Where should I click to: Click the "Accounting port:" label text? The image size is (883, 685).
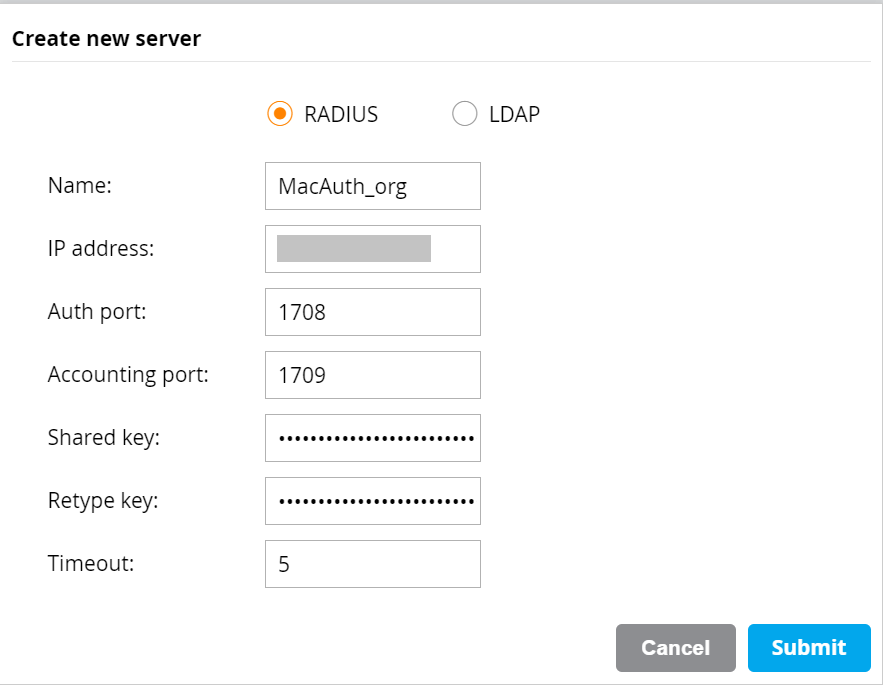128,375
